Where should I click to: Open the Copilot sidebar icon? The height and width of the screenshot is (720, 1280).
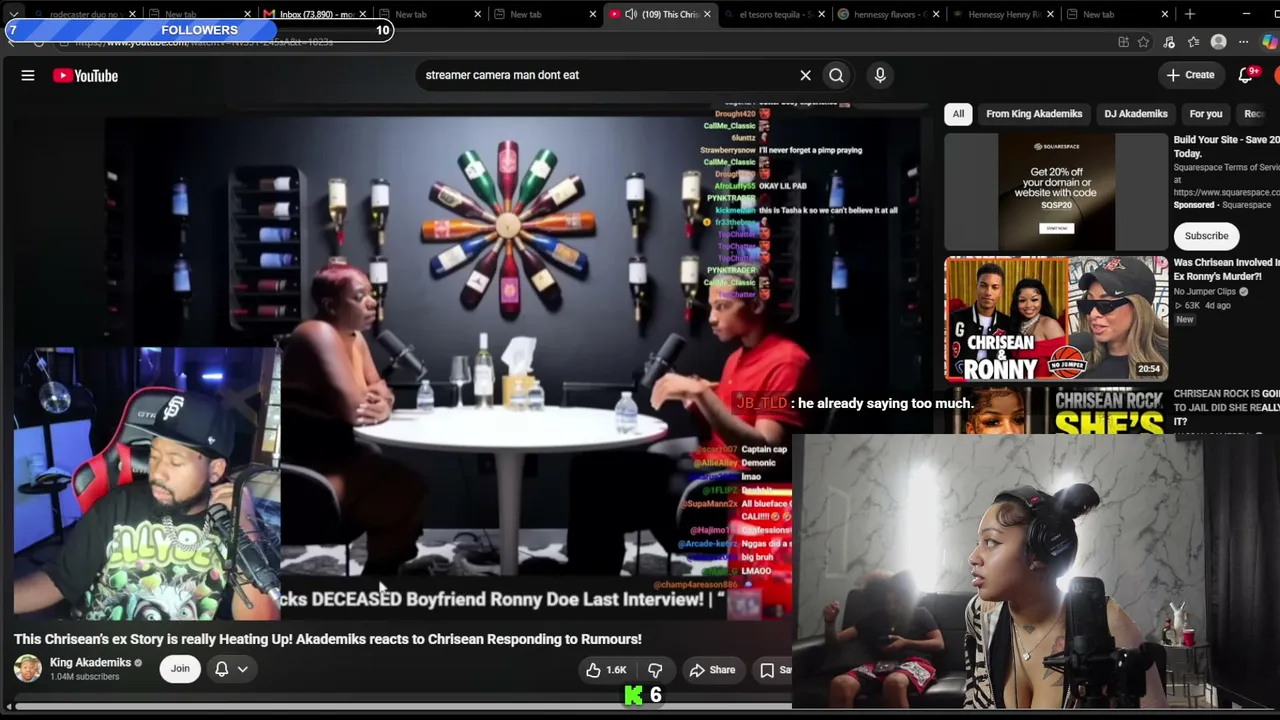pos(1270,42)
